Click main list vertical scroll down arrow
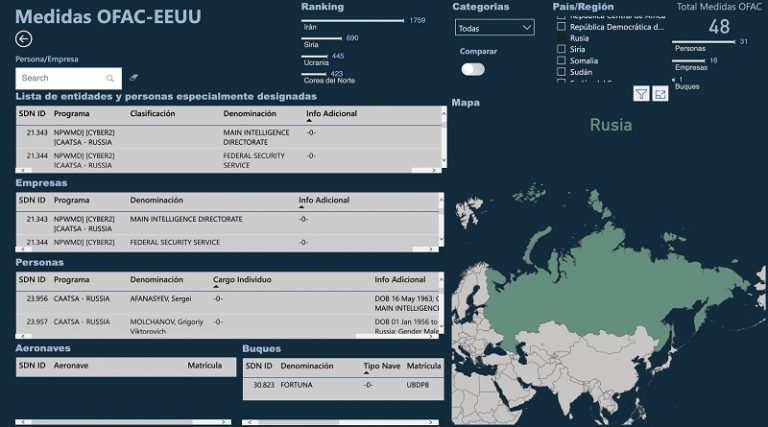This screenshot has width=768, height=427. point(444,160)
